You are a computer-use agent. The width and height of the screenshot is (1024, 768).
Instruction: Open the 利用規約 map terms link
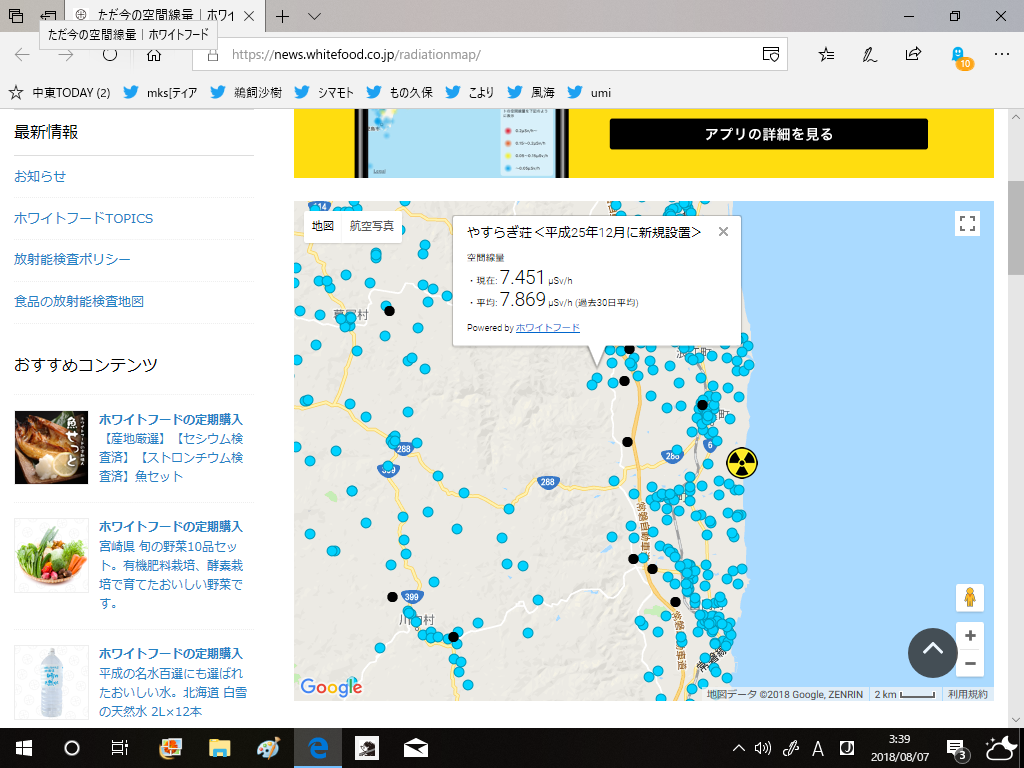pos(967,694)
